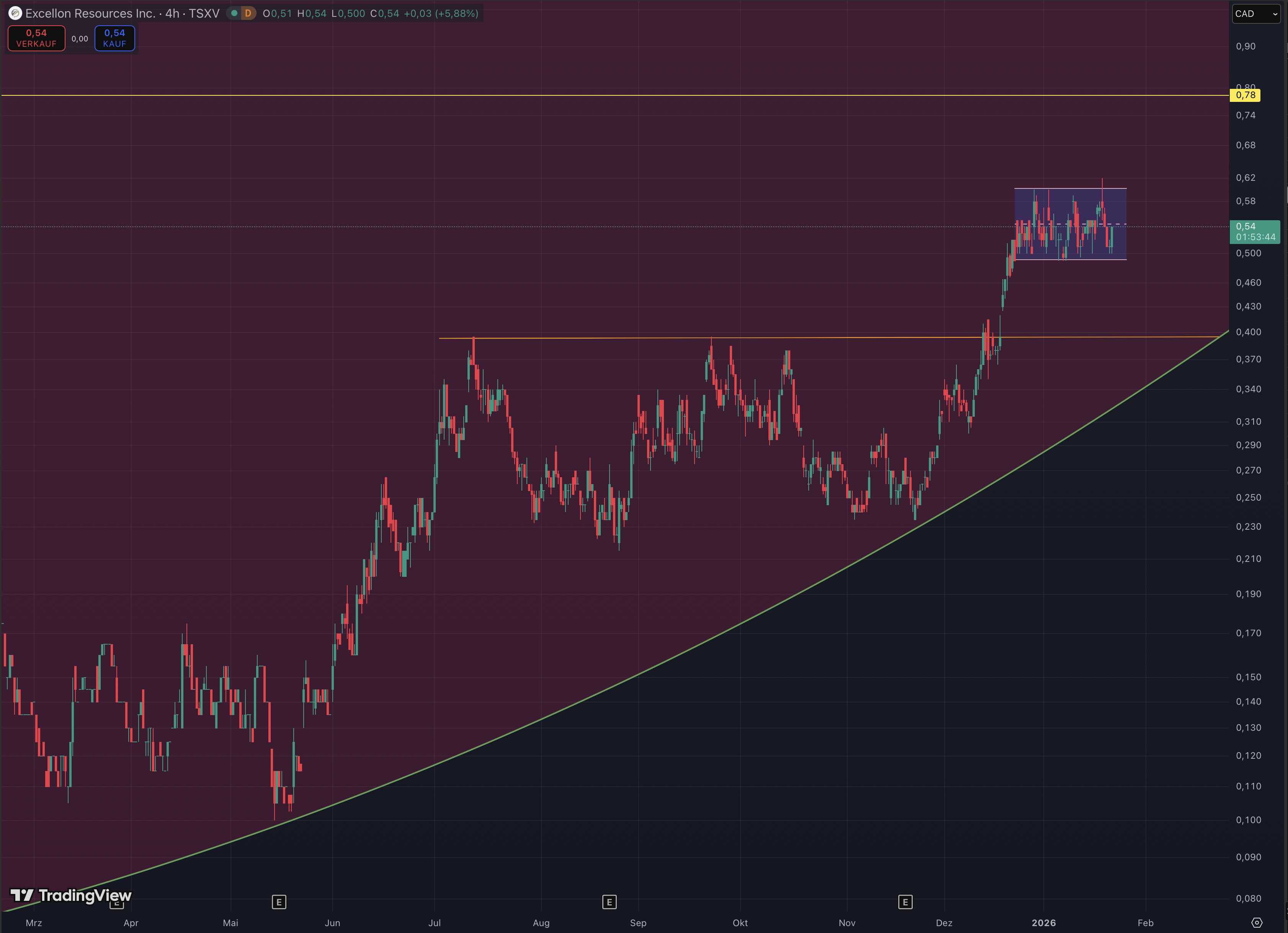Click the TradingView logo

click(71, 895)
